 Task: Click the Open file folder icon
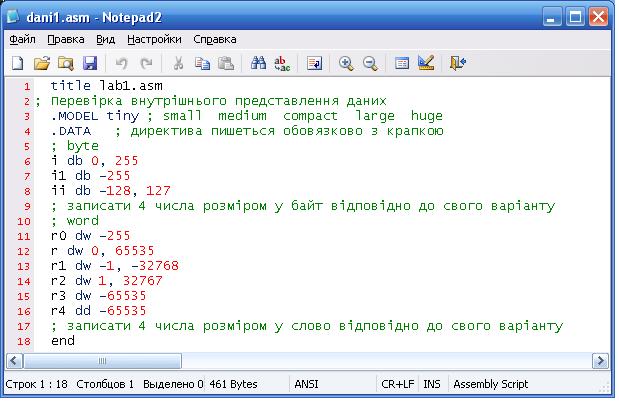[x=42, y=63]
